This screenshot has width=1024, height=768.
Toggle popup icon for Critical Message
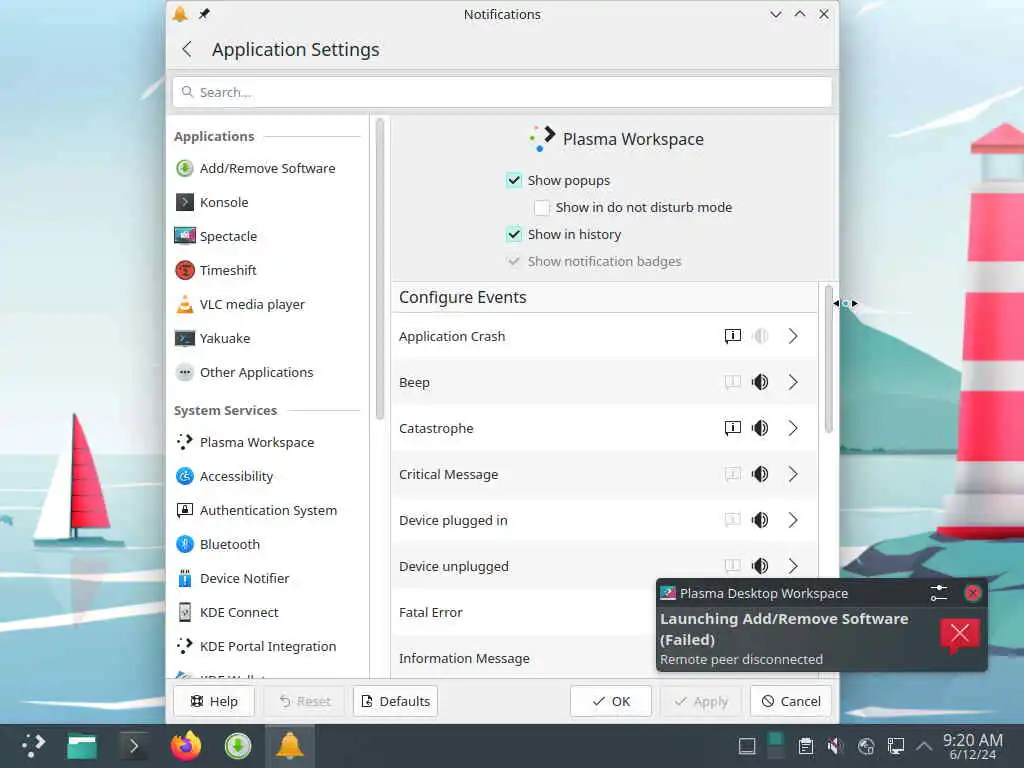[x=733, y=474]
